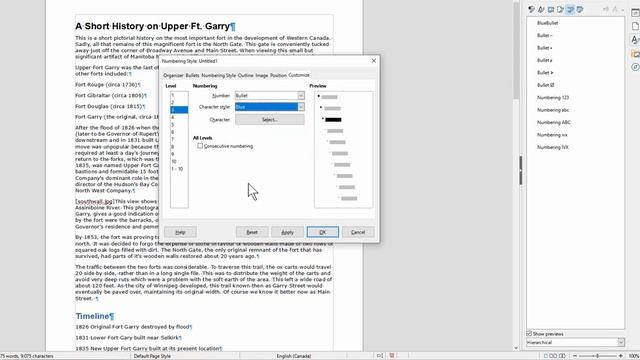Select the Numbering 123 list style
This screenshot has width=640, height=360.
[553, 98]
